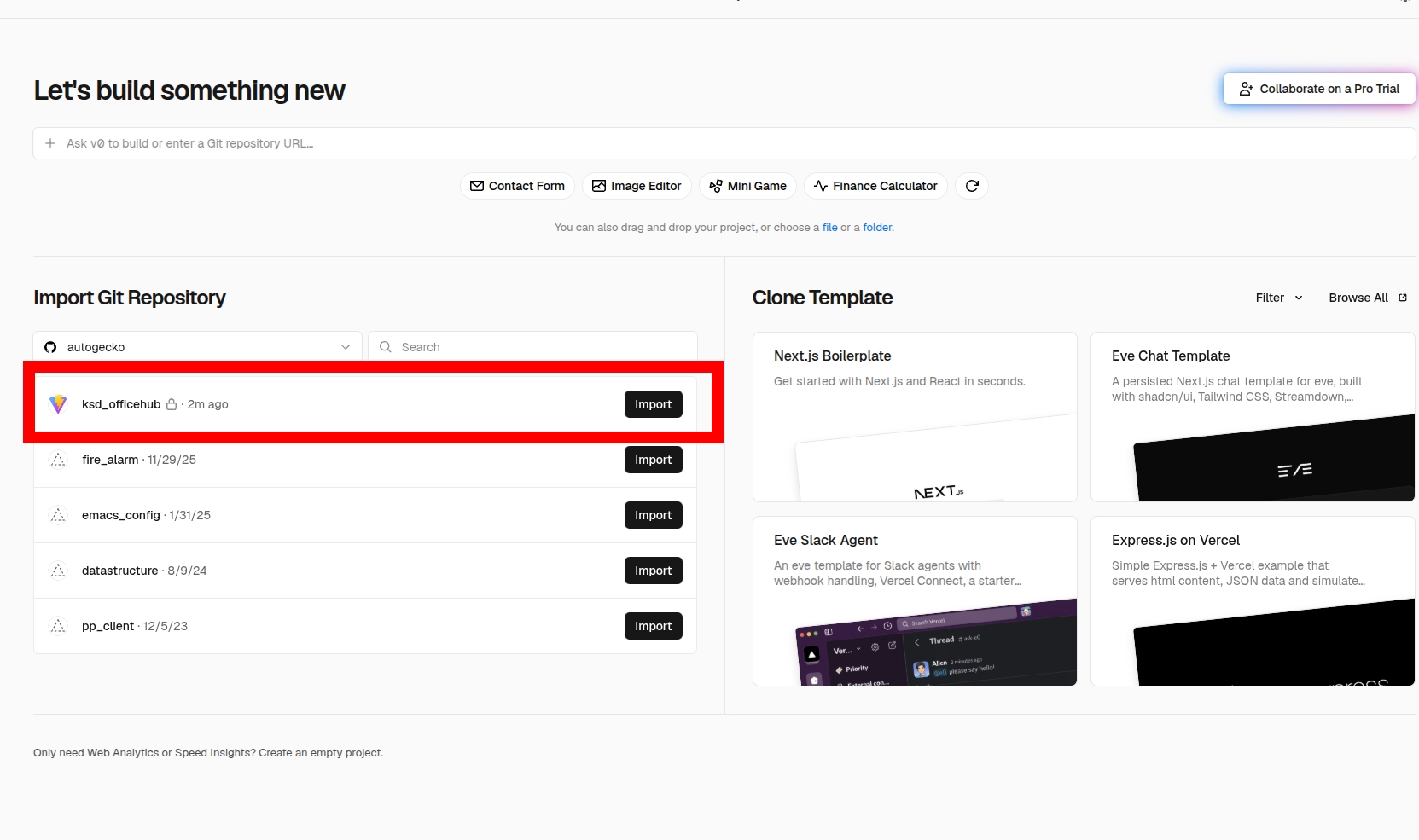Screen dimensions: 1419x840
Task: Choose the Image Editor suggestion
Action: [637, 186]
